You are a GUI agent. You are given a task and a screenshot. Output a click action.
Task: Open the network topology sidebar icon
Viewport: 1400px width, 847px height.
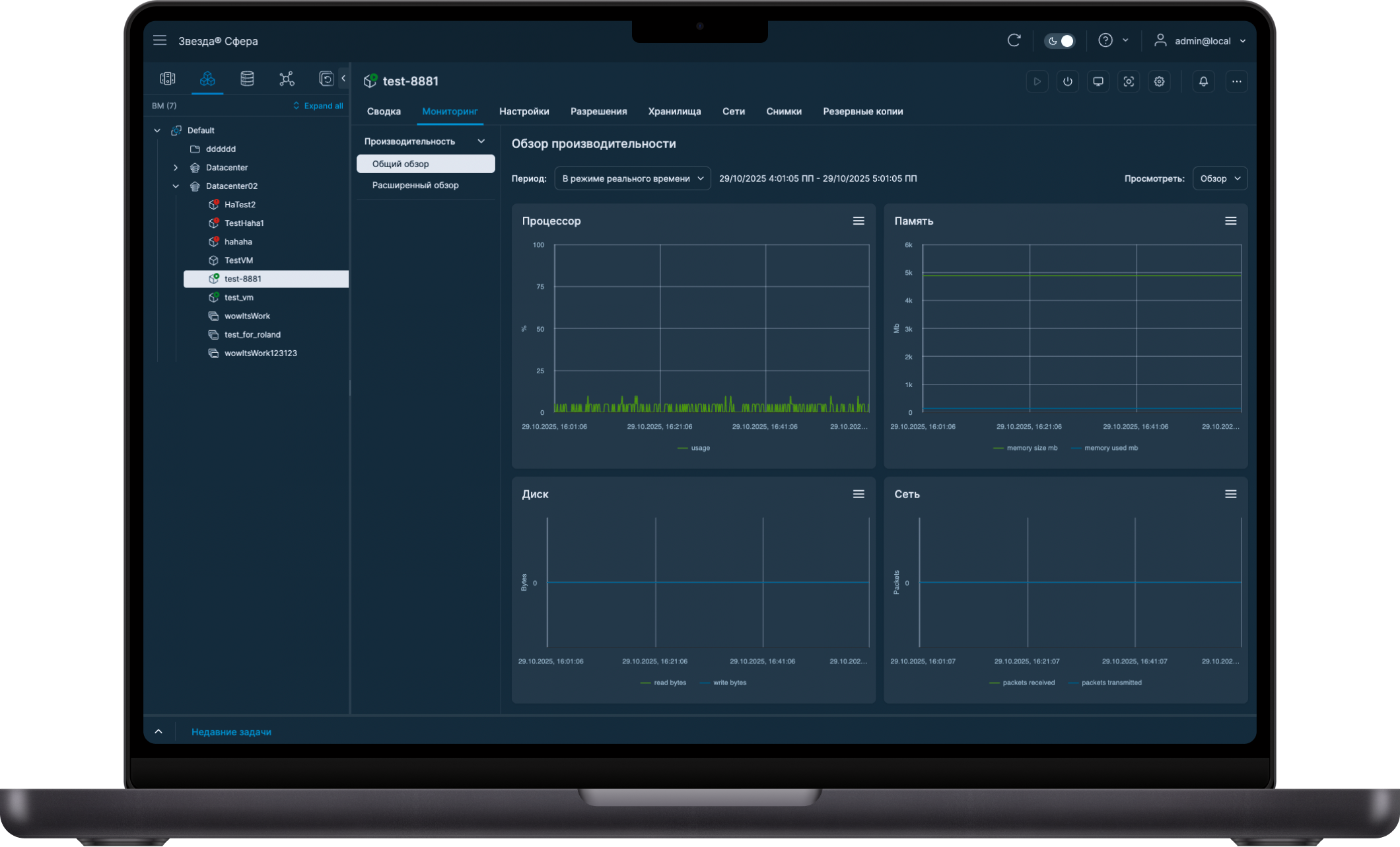pyautogui.click(x=287, y=79)
